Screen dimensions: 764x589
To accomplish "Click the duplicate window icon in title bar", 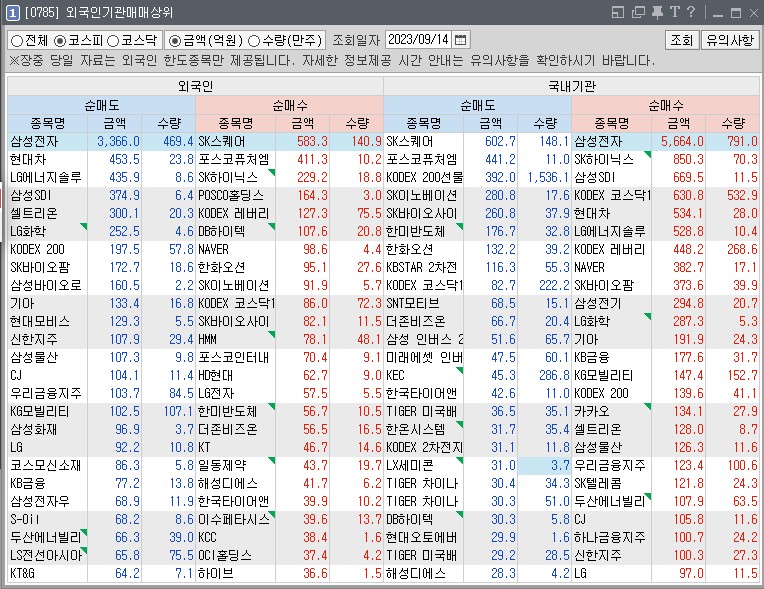I will [x=638, y=12].
